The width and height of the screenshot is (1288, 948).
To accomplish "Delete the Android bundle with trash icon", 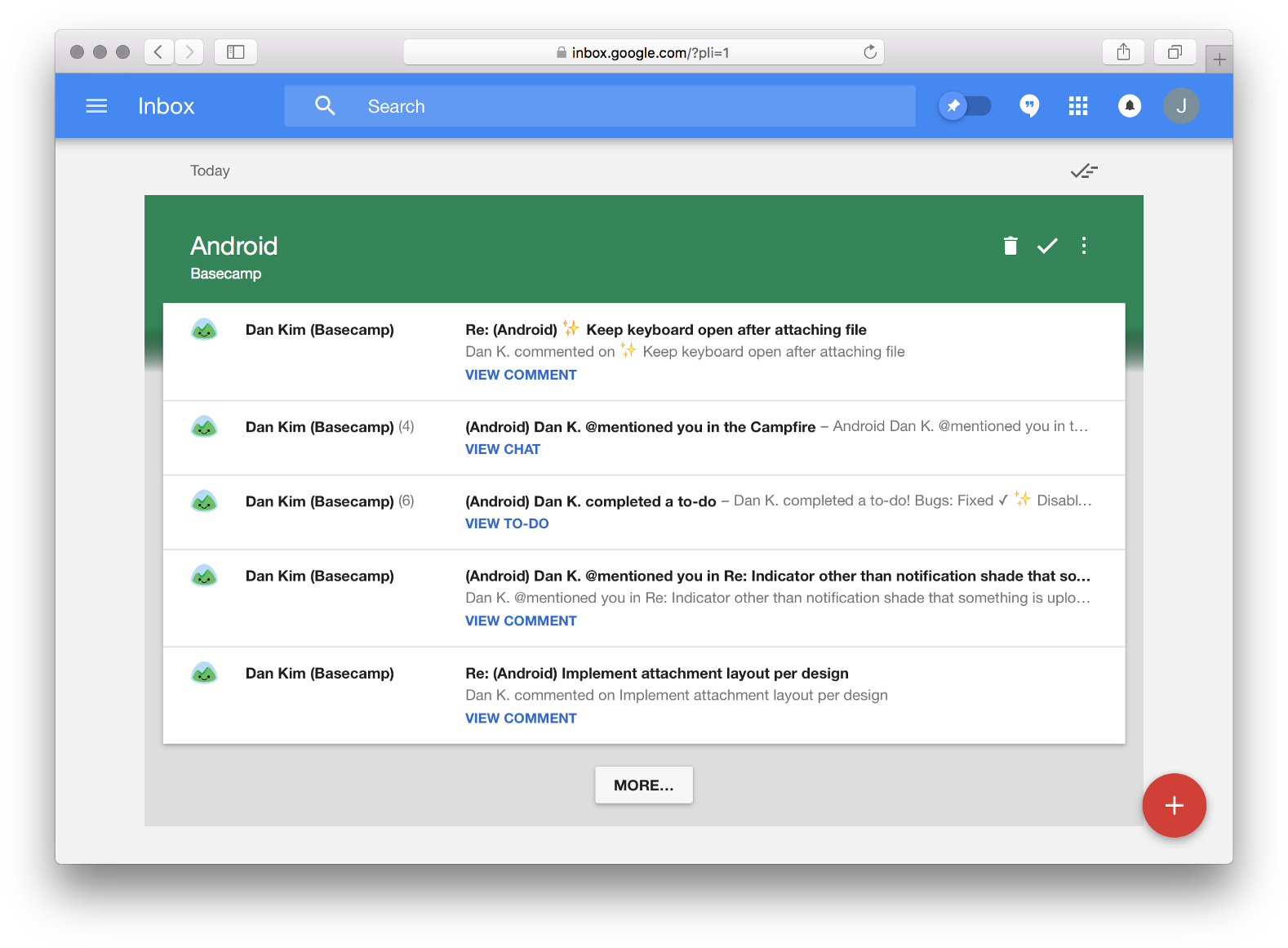I will [1010, 246].
